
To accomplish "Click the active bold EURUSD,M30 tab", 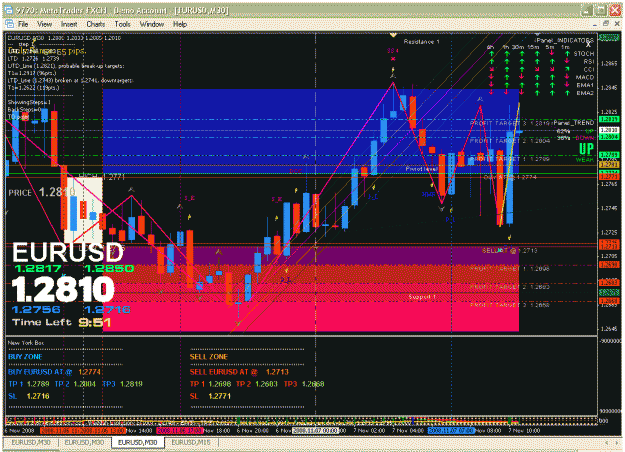I will point(138,442).
